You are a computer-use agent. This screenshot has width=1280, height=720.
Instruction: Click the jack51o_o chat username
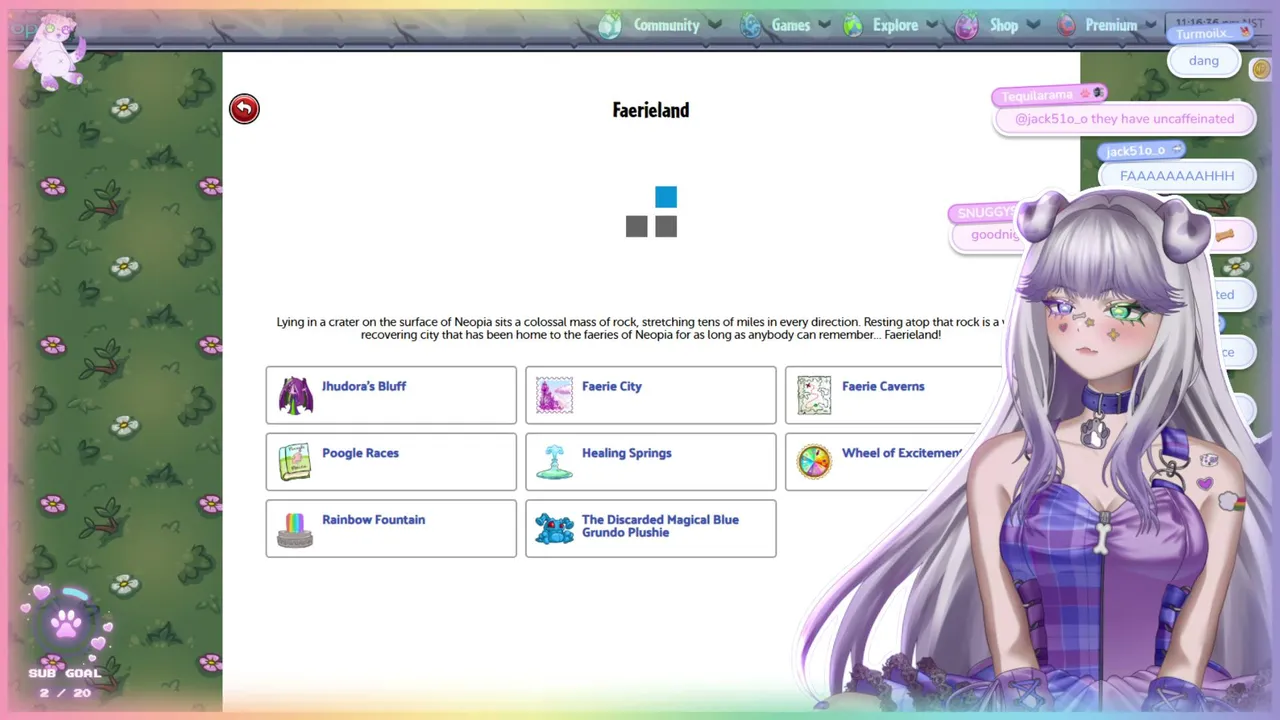pyautogui.click(x=1135, y=151)
